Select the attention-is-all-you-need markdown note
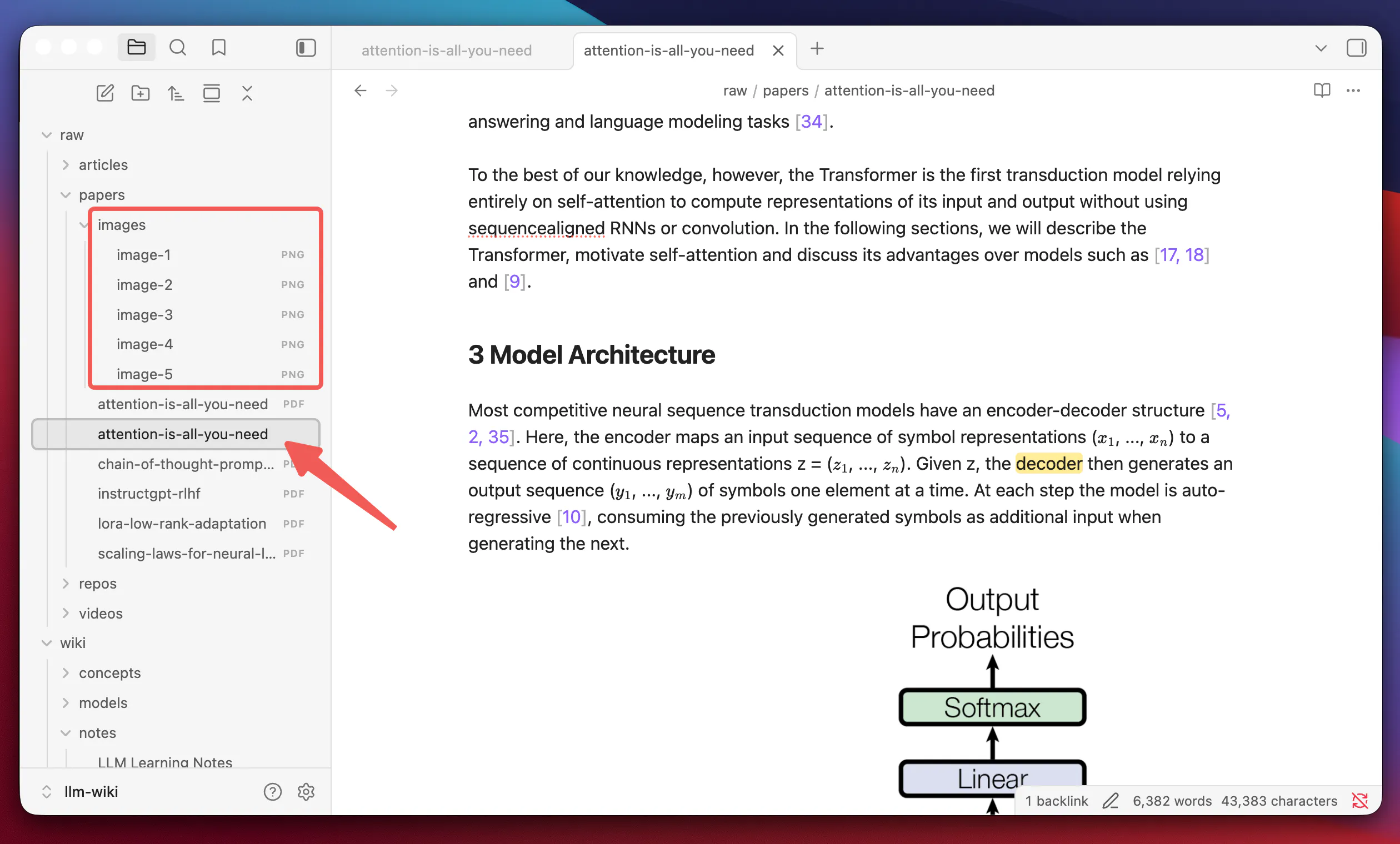 pyautogui.click(x=176, y=434)
